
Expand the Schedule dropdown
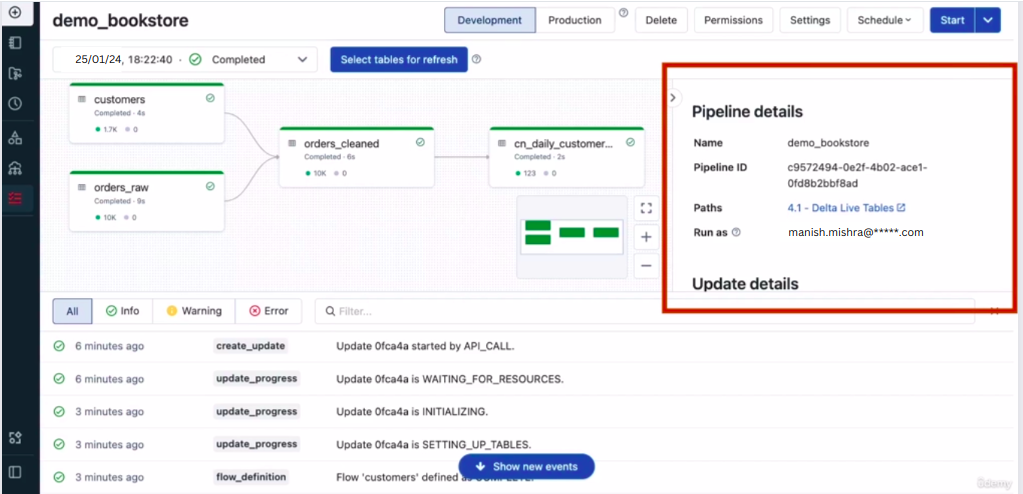click(x=885, y=20)
